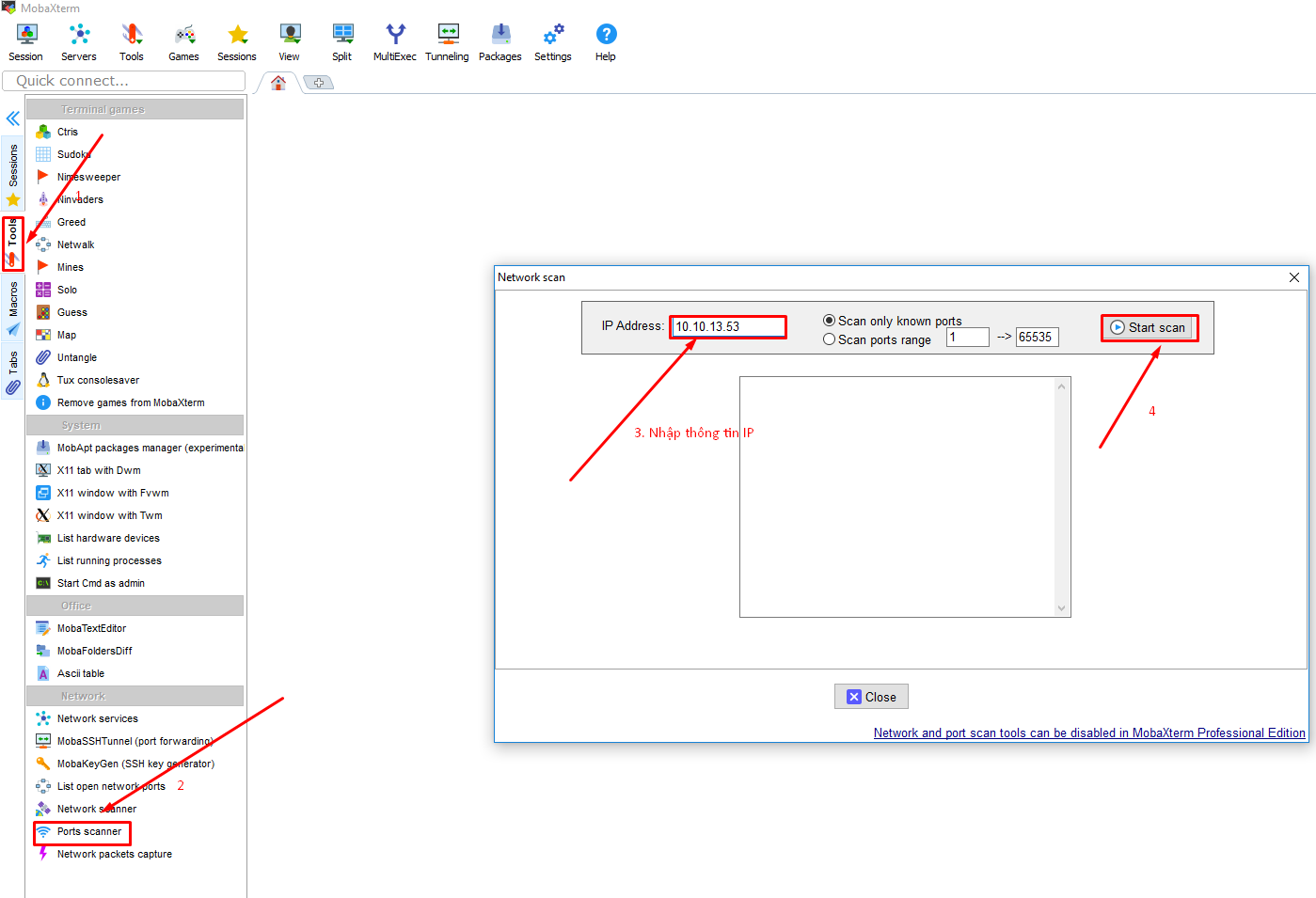The image size is (1316, 898).
Task: Open X11 window with Twm
Action: coord(109,515)
